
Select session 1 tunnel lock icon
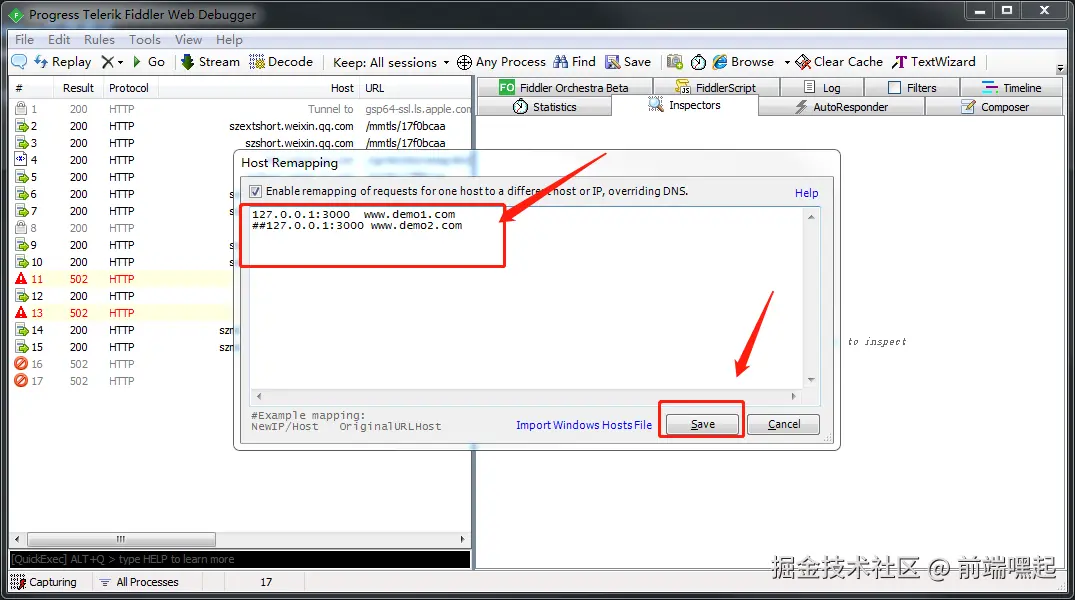[21, 108]
